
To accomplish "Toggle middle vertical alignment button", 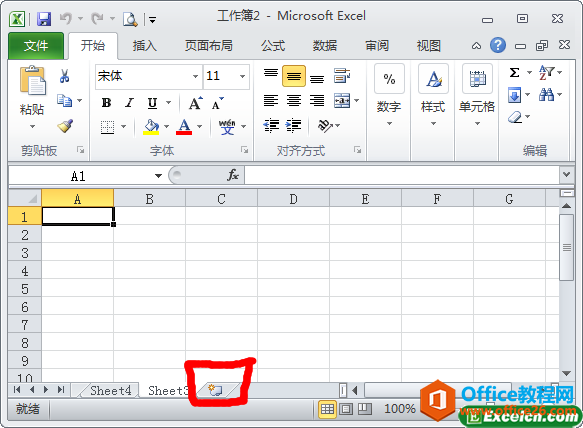I will tap(294, 76).
